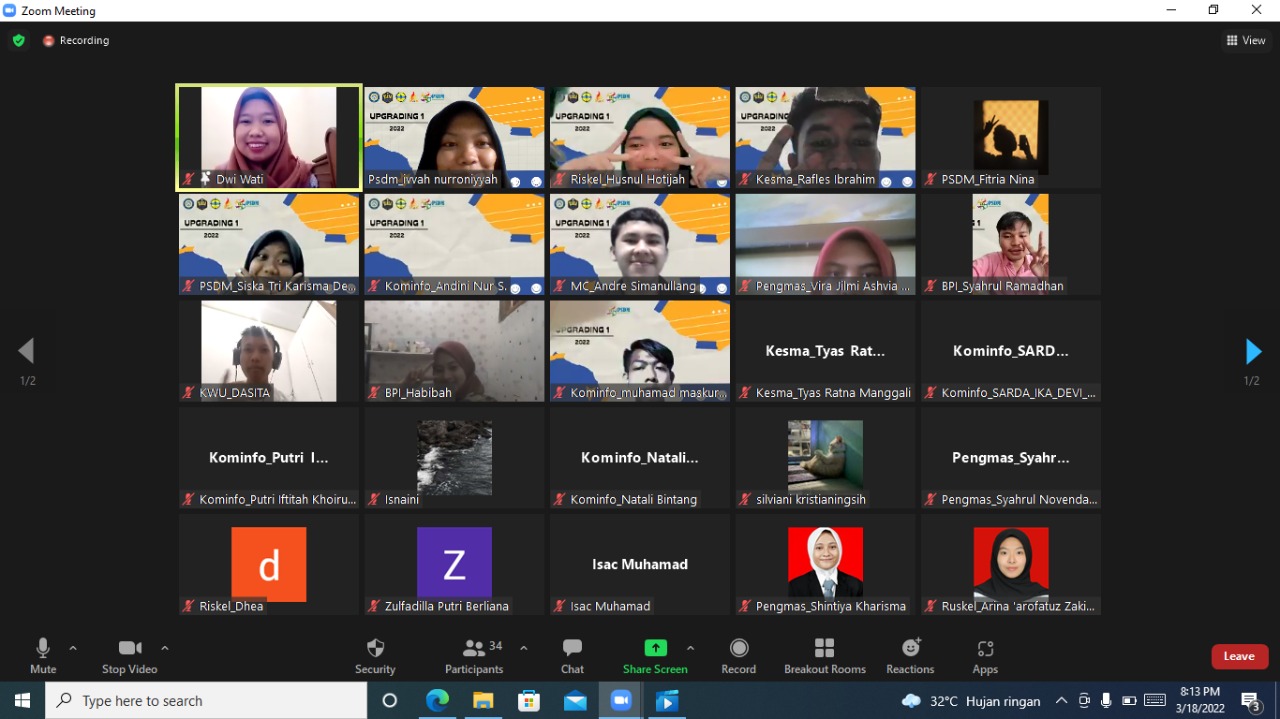Expand video options arrow beside Stop Video
1280x719 pixels.
[165, 648]
